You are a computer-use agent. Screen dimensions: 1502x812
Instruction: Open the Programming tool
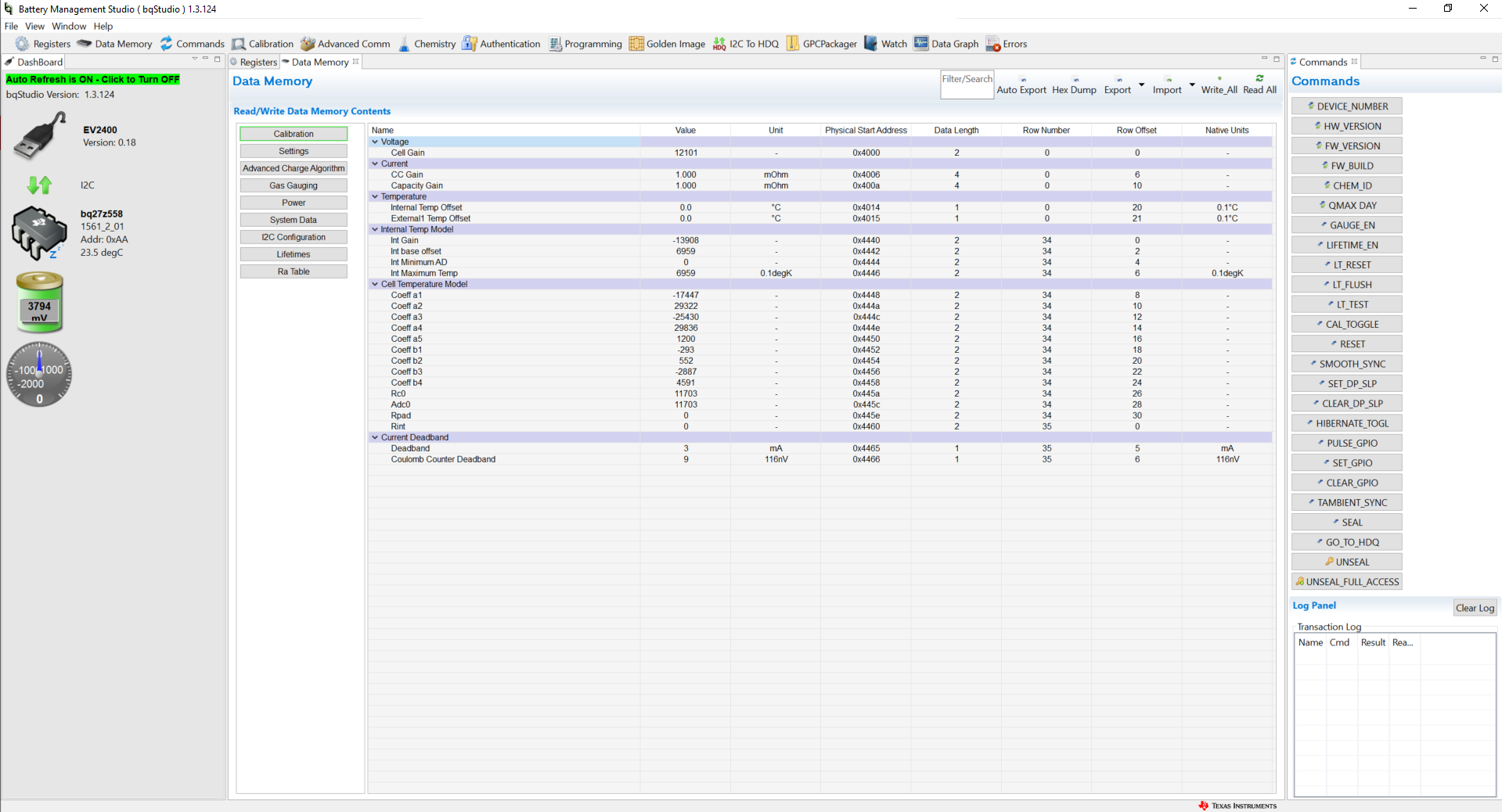click(x=585, y=44)
